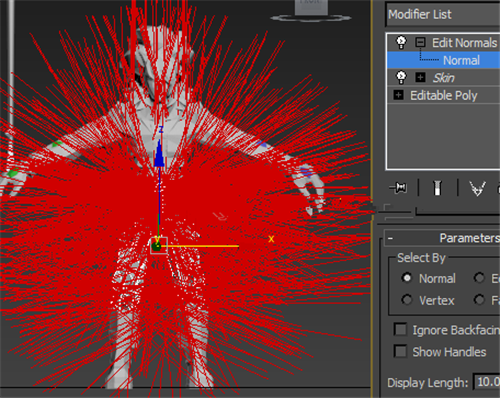Select the Edit Normals modifier
The image size is (500, 398).
(464, 43)
